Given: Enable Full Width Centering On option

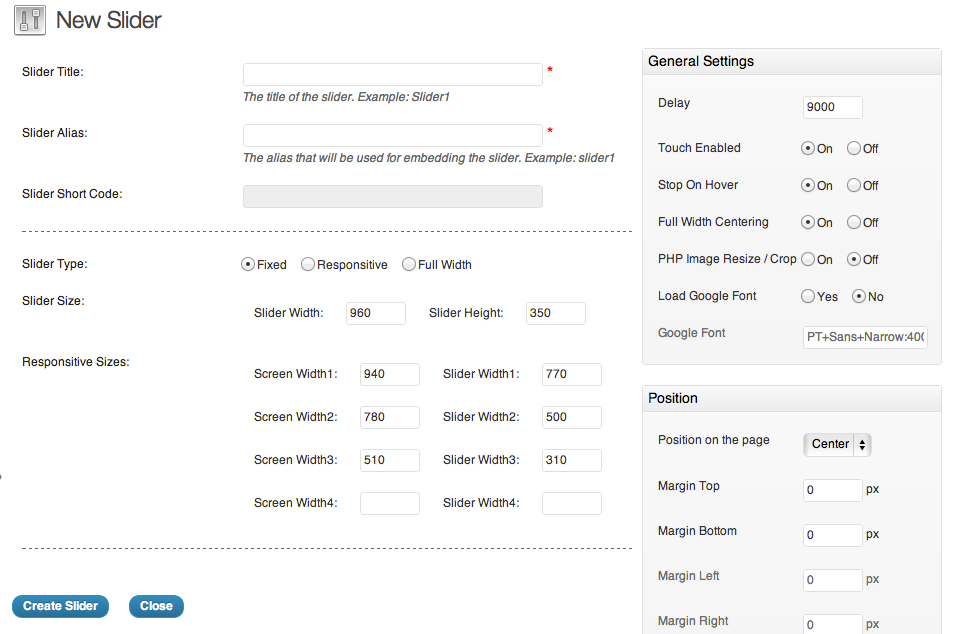Looking at the screenshot, I should (808, 222).
